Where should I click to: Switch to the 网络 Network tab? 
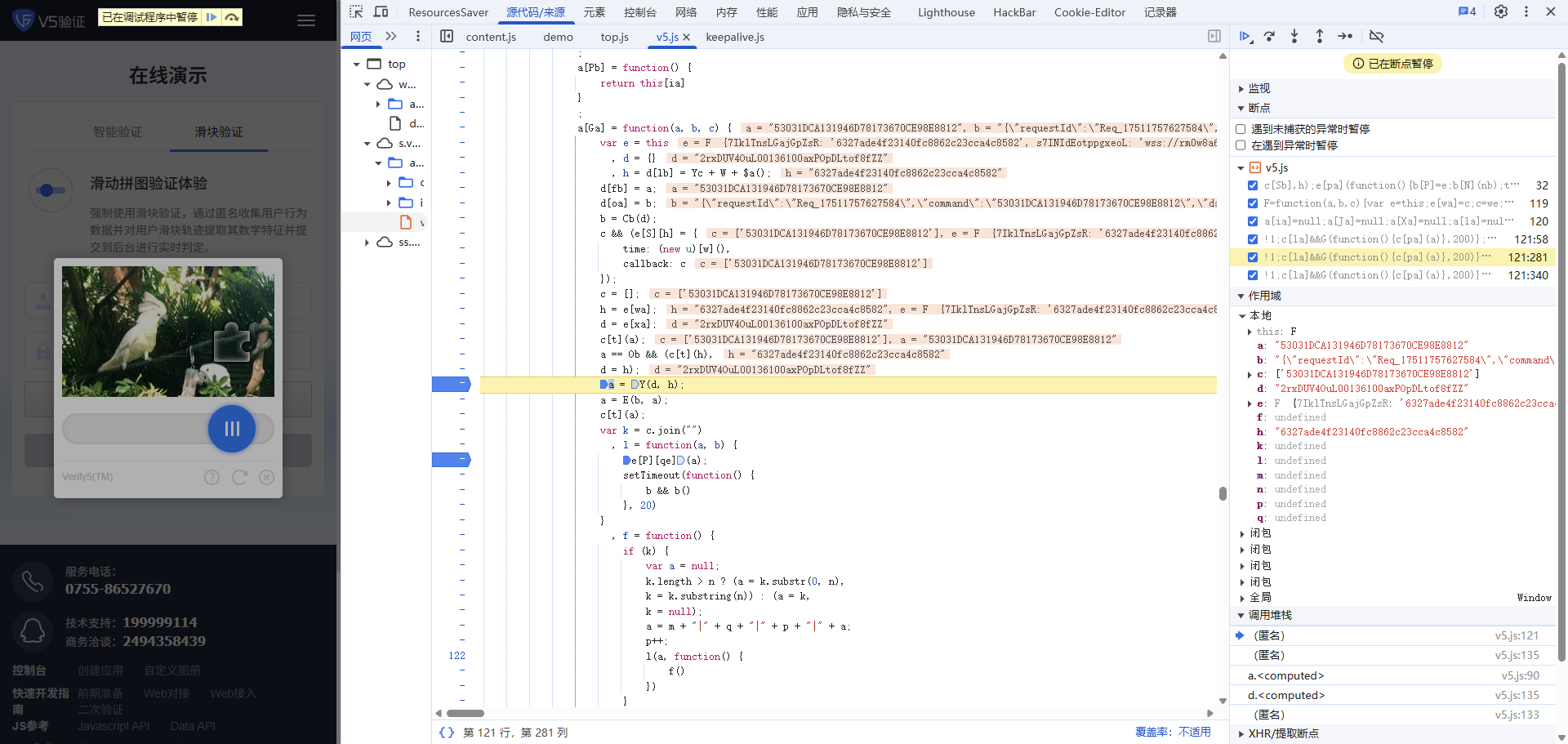point(686,12)
